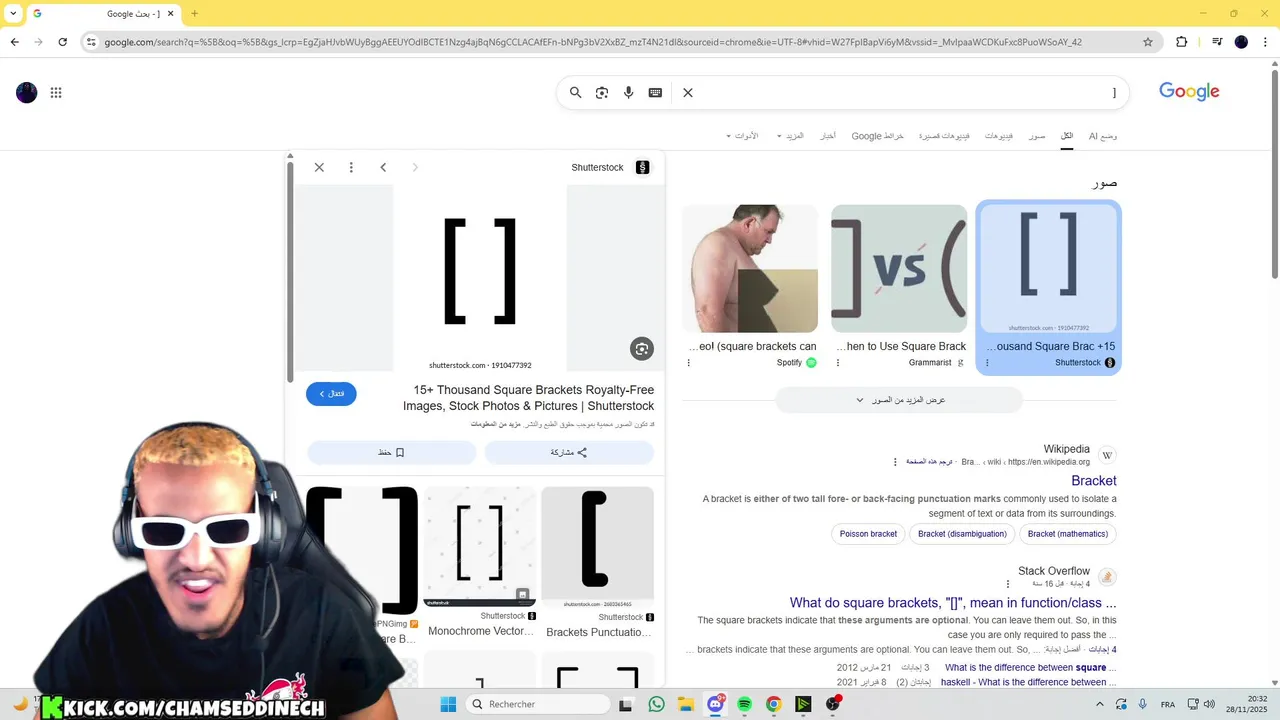Go to Google homepage via the logo
Screen dimensions: 1280x720
pos(1189,91)
